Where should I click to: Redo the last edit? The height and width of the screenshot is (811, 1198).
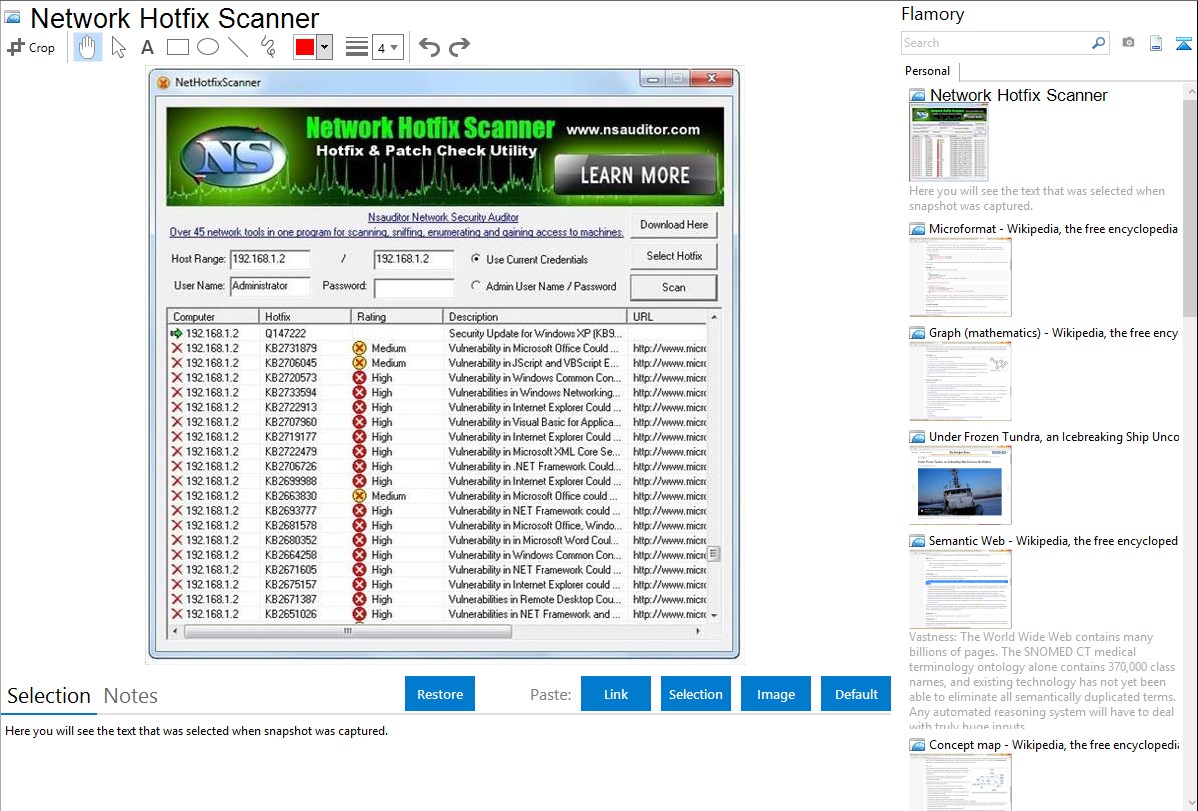coord(459,47)
